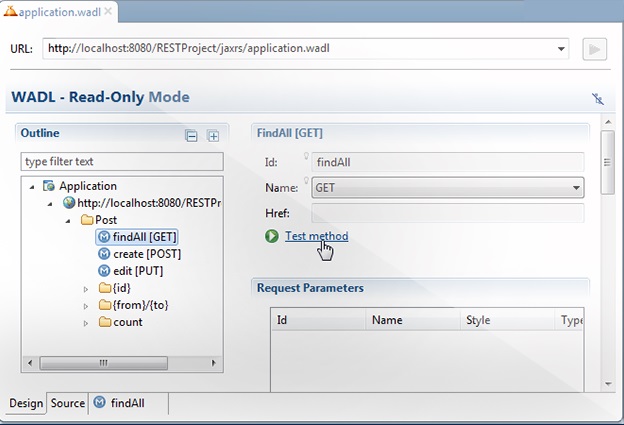Screen dimensions: 624x425
Task: Open the URL dropdown list
Action: click(x=561, y=49)
